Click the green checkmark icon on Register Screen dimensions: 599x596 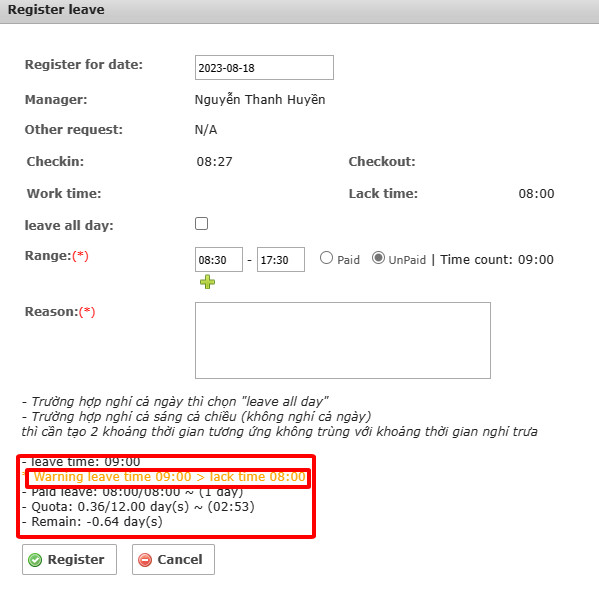[x=35, y=560]
